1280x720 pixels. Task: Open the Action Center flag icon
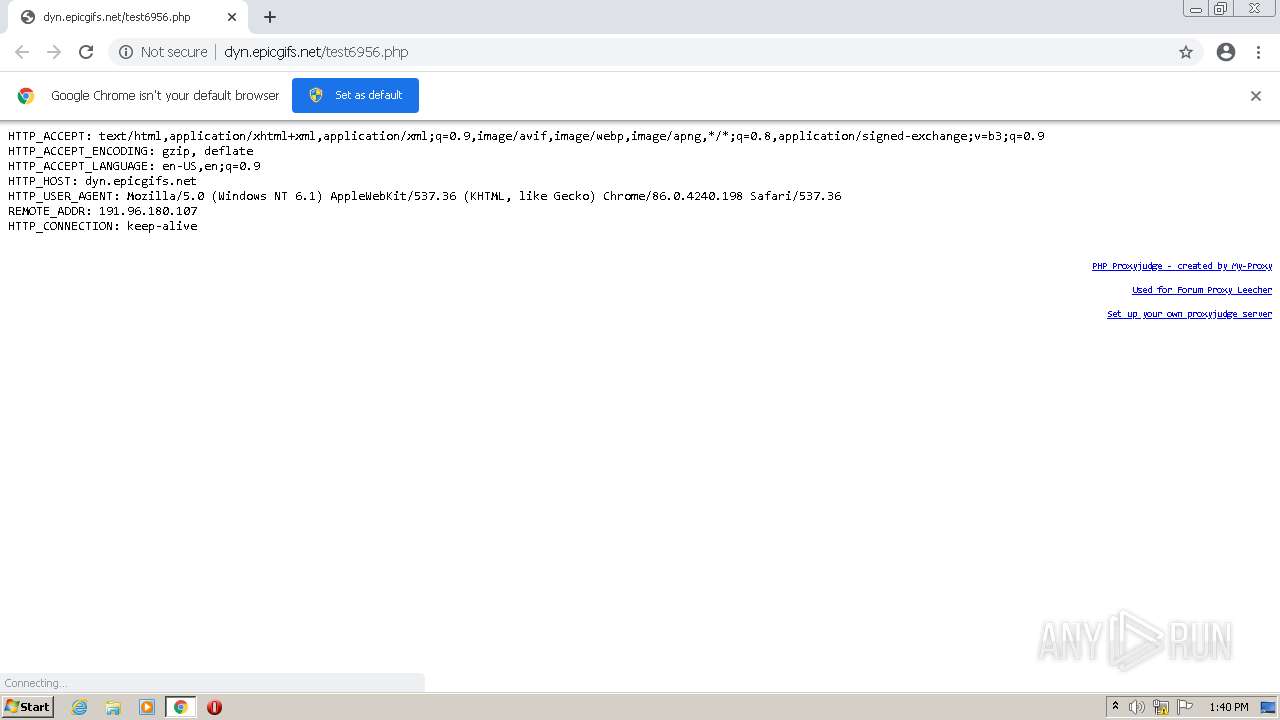1185,707
